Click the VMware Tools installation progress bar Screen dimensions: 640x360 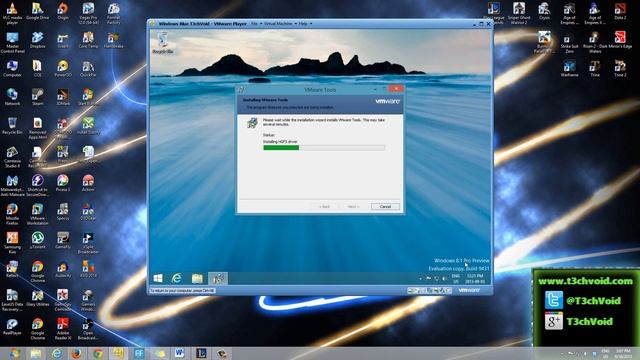(x=324, y=148)
